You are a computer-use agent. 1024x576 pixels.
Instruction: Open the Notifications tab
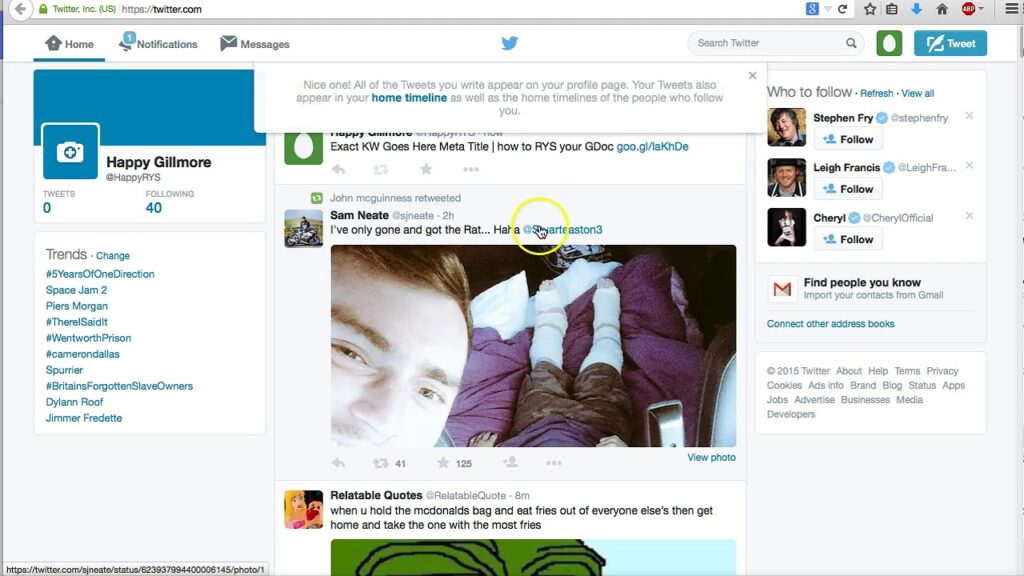tap(158, 44)
